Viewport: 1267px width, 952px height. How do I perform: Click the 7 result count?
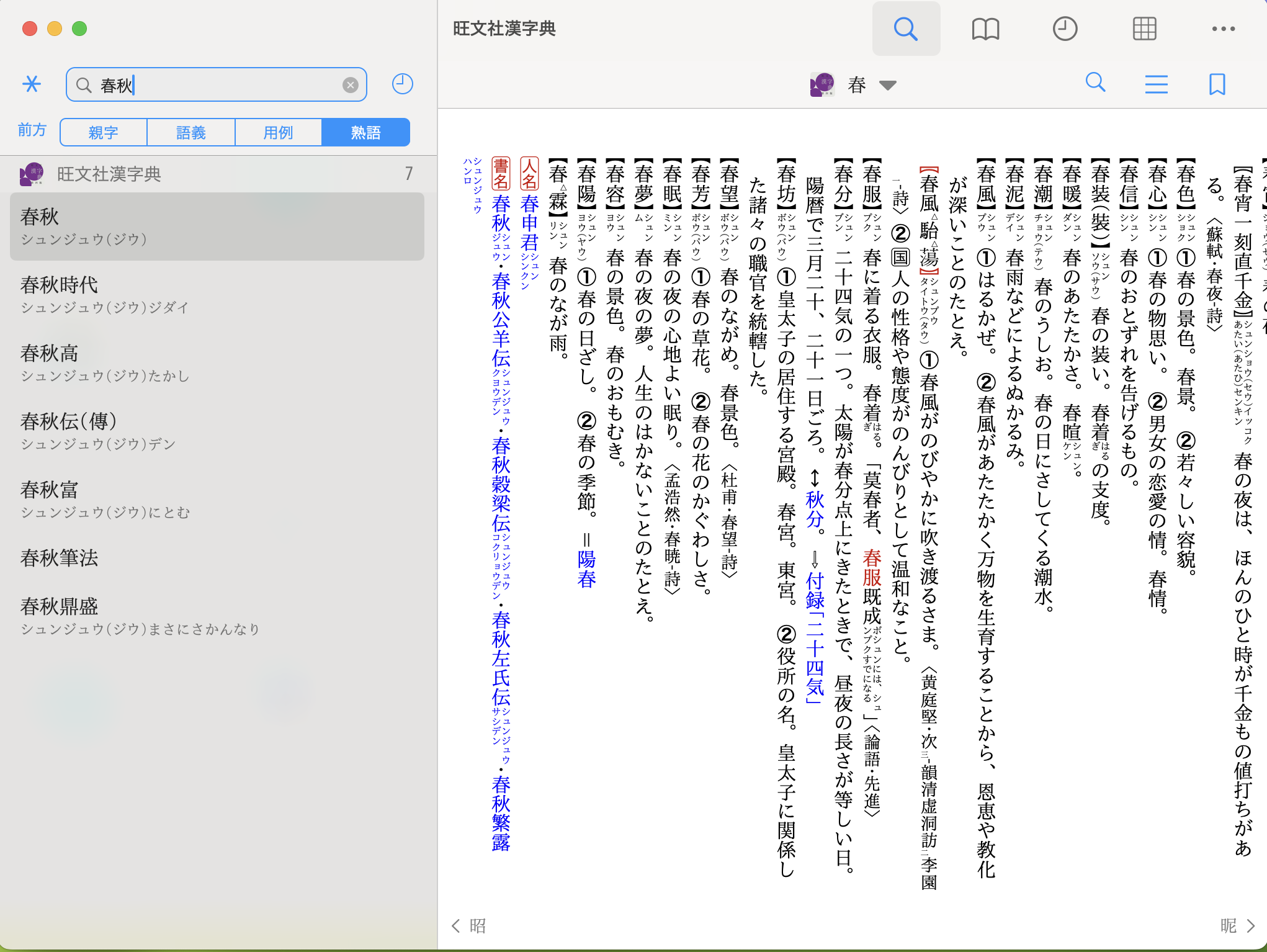pyautogui.click(x=409, y=174)
